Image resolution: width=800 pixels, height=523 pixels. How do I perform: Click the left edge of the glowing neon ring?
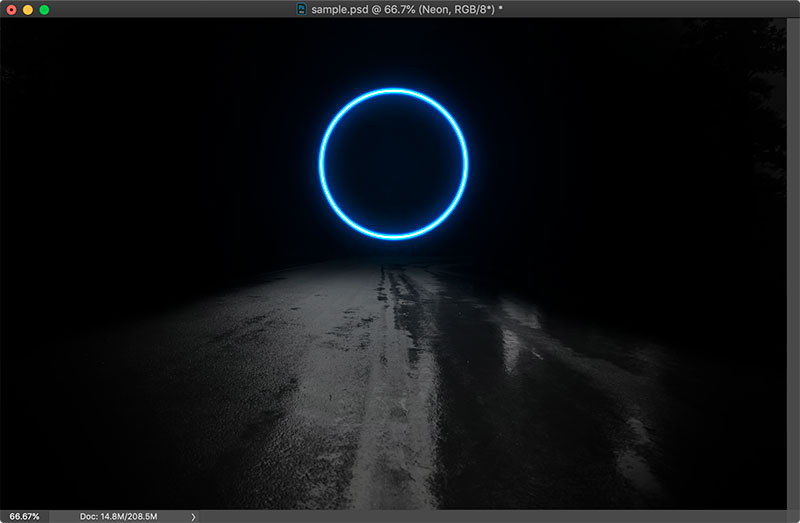tap(321, 164)
